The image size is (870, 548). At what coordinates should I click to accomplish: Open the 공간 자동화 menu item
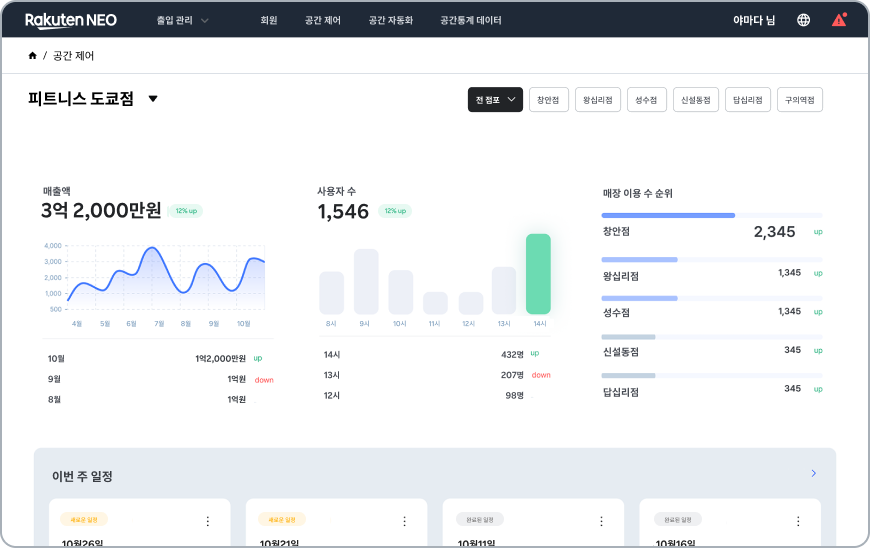point(390,20)
